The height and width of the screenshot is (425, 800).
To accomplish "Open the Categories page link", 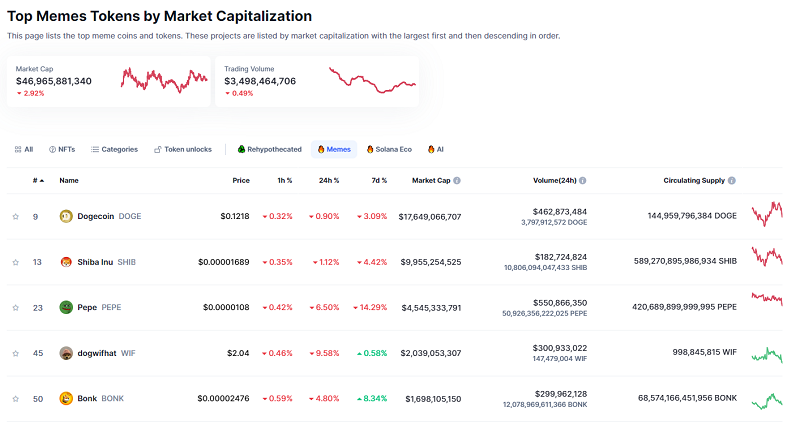I will [x=114, y=149].
